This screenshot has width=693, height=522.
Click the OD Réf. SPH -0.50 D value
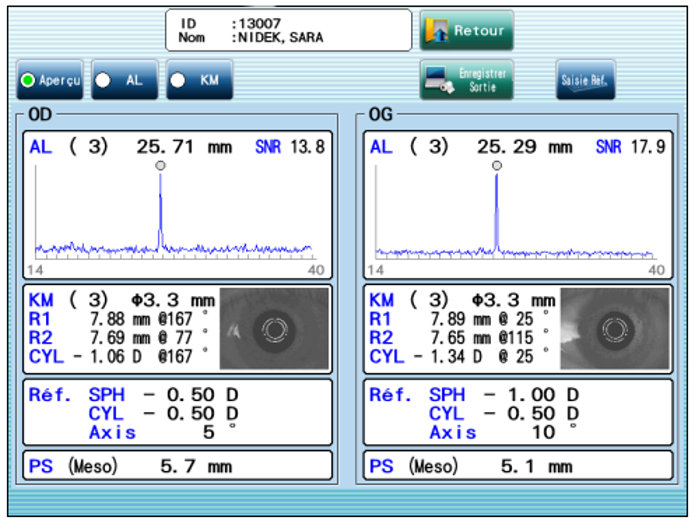click(x=191, y=395)
